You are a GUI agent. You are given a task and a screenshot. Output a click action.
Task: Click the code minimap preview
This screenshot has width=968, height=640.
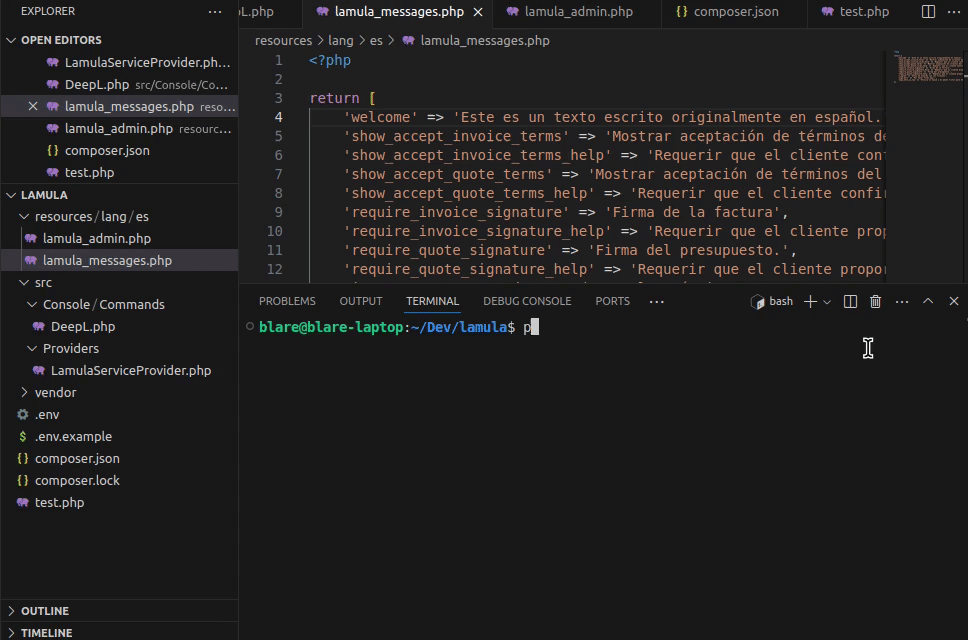click(926, 68)
